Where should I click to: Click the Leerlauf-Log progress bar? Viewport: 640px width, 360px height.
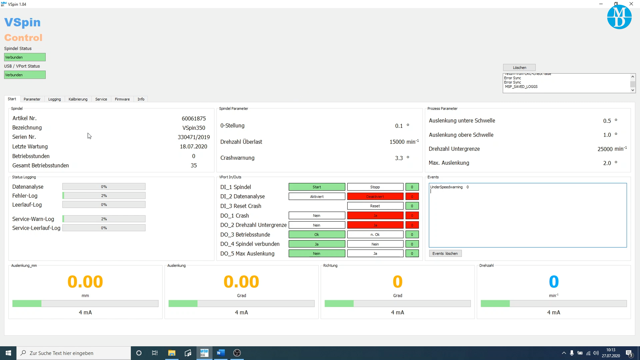pos(104,205)
